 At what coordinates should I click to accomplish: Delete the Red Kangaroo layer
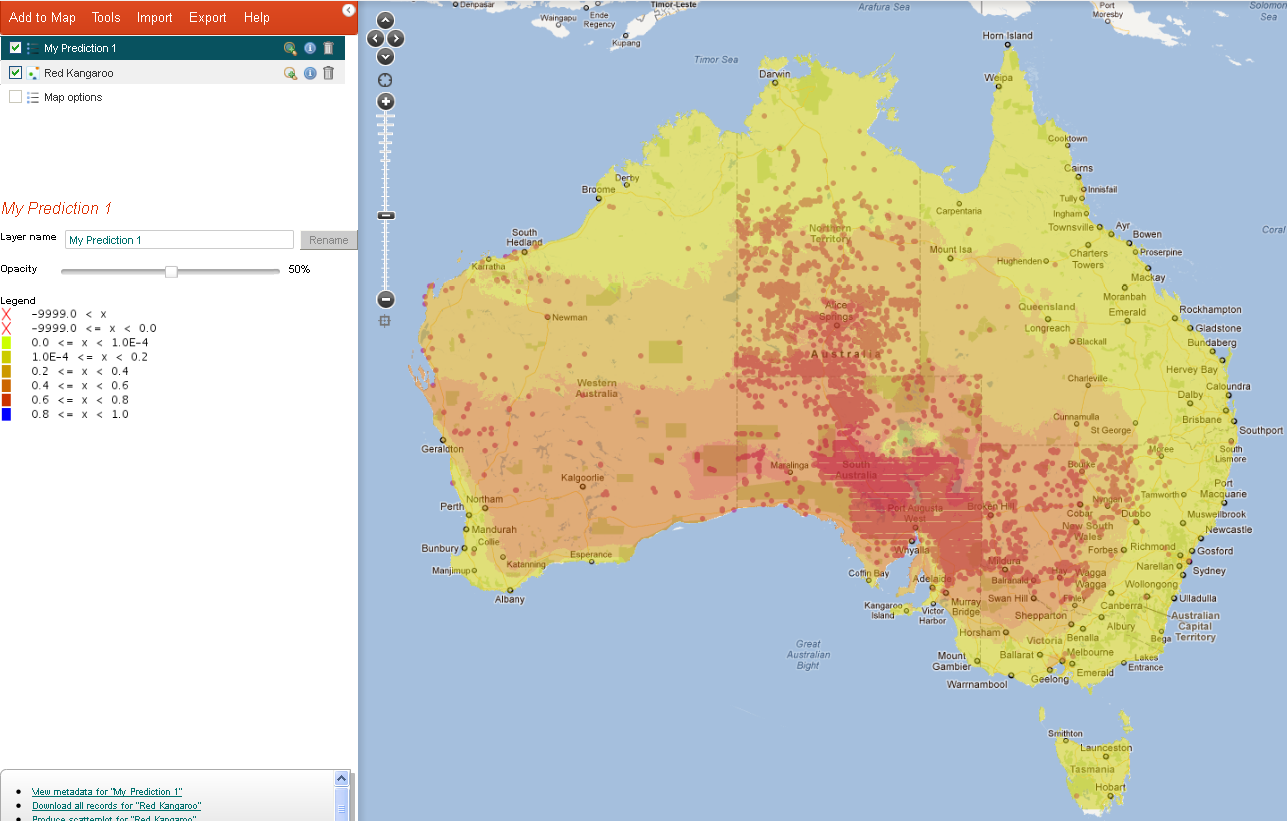click(x=328, y=73)
